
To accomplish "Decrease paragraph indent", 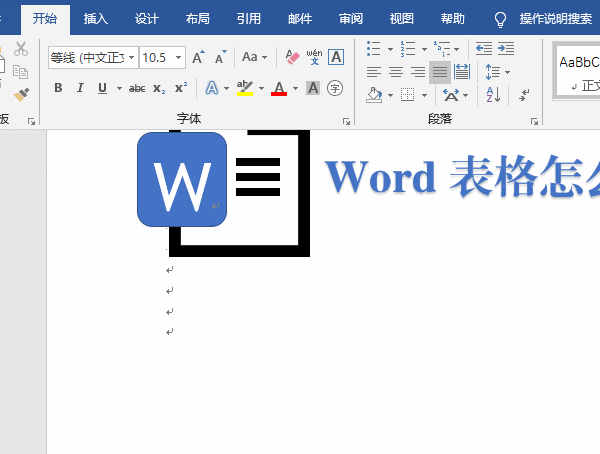I will pos(484,49).
